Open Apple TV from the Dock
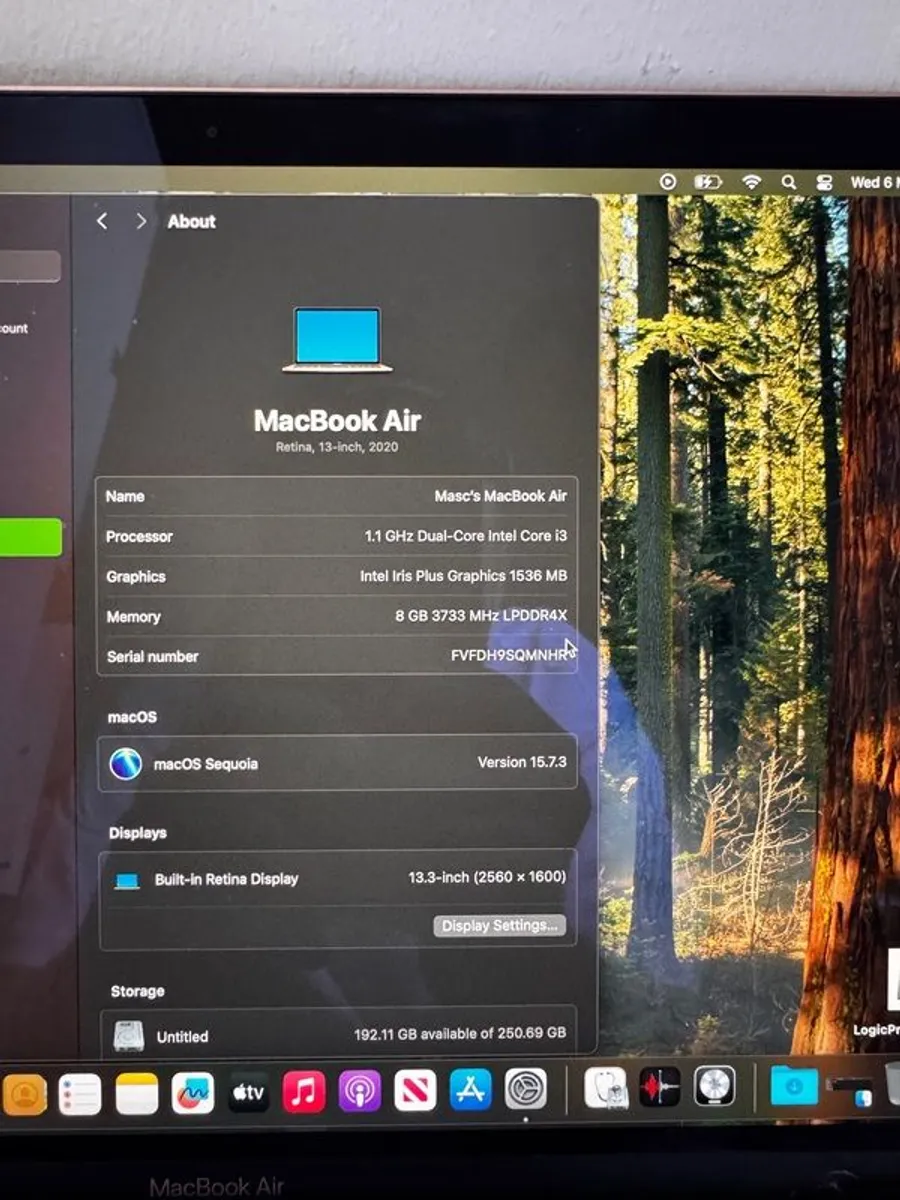This screenshot has height=1200, width=900. (x=248, y=1093)
